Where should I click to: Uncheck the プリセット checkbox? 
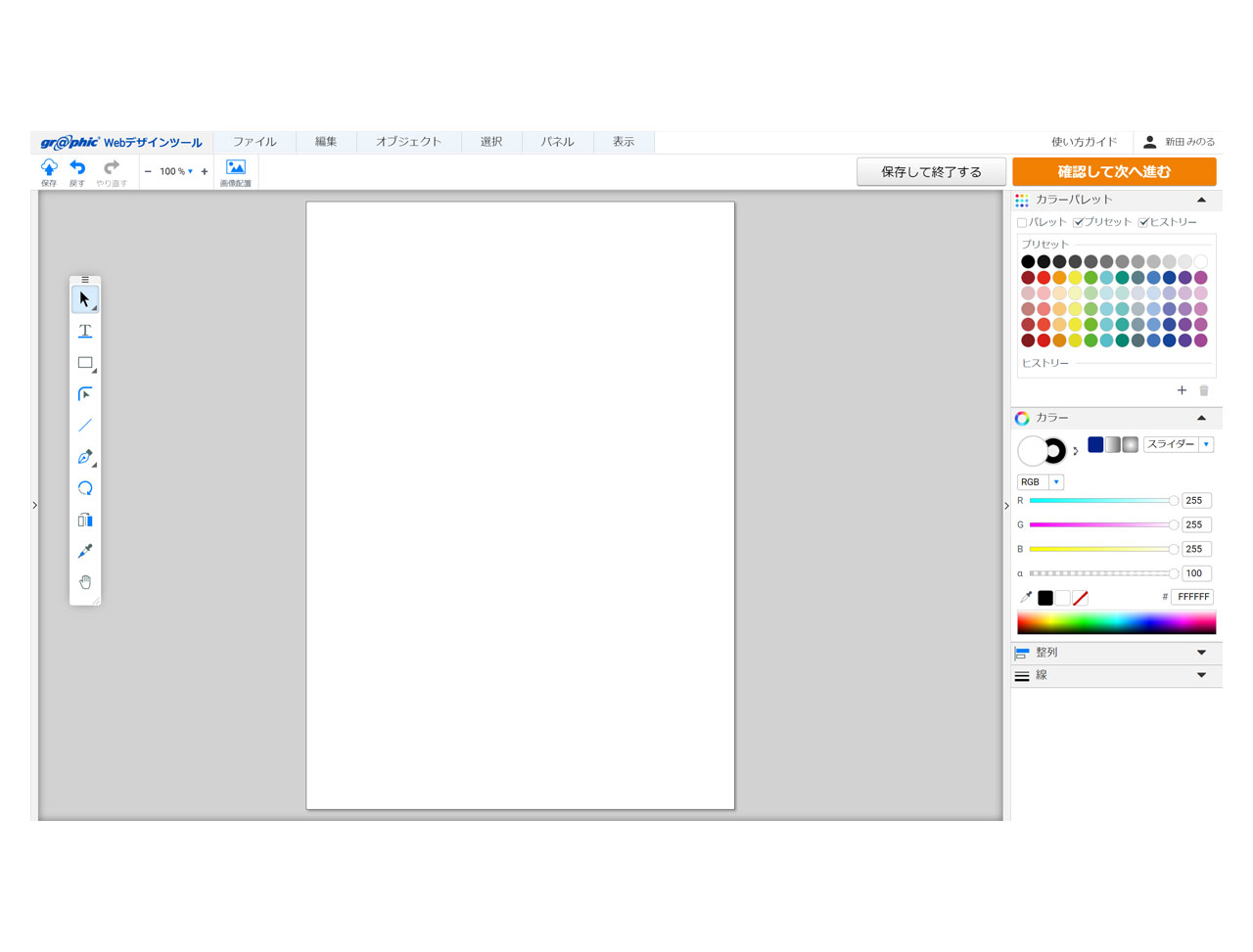(1079, 223)
